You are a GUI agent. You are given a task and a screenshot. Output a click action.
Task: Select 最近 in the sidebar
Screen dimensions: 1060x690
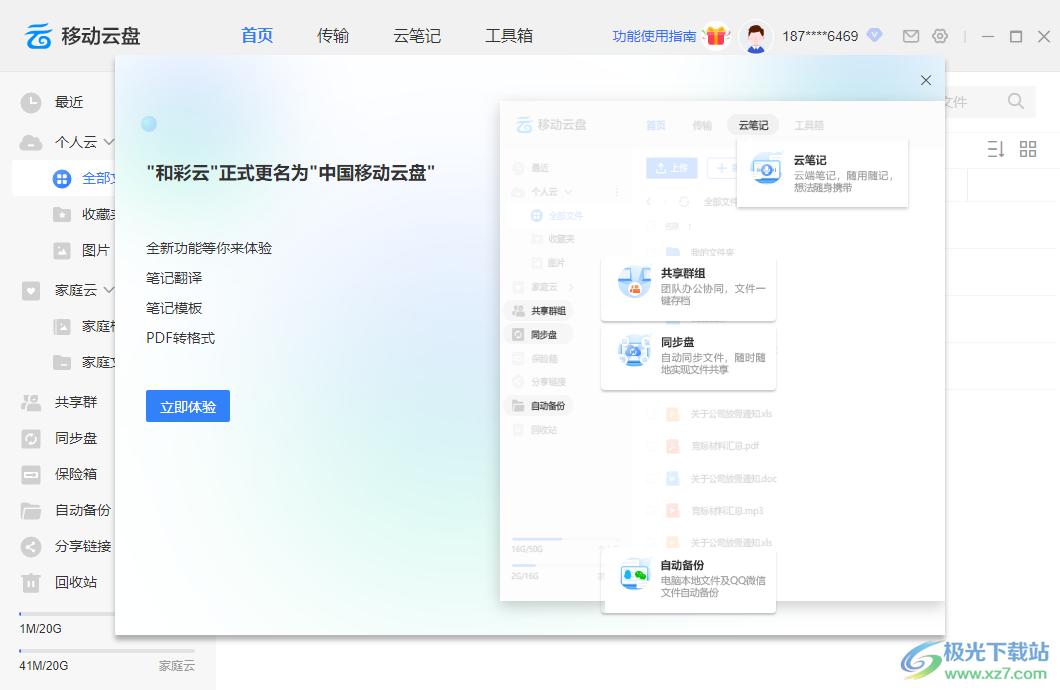[x=68, y=102]
